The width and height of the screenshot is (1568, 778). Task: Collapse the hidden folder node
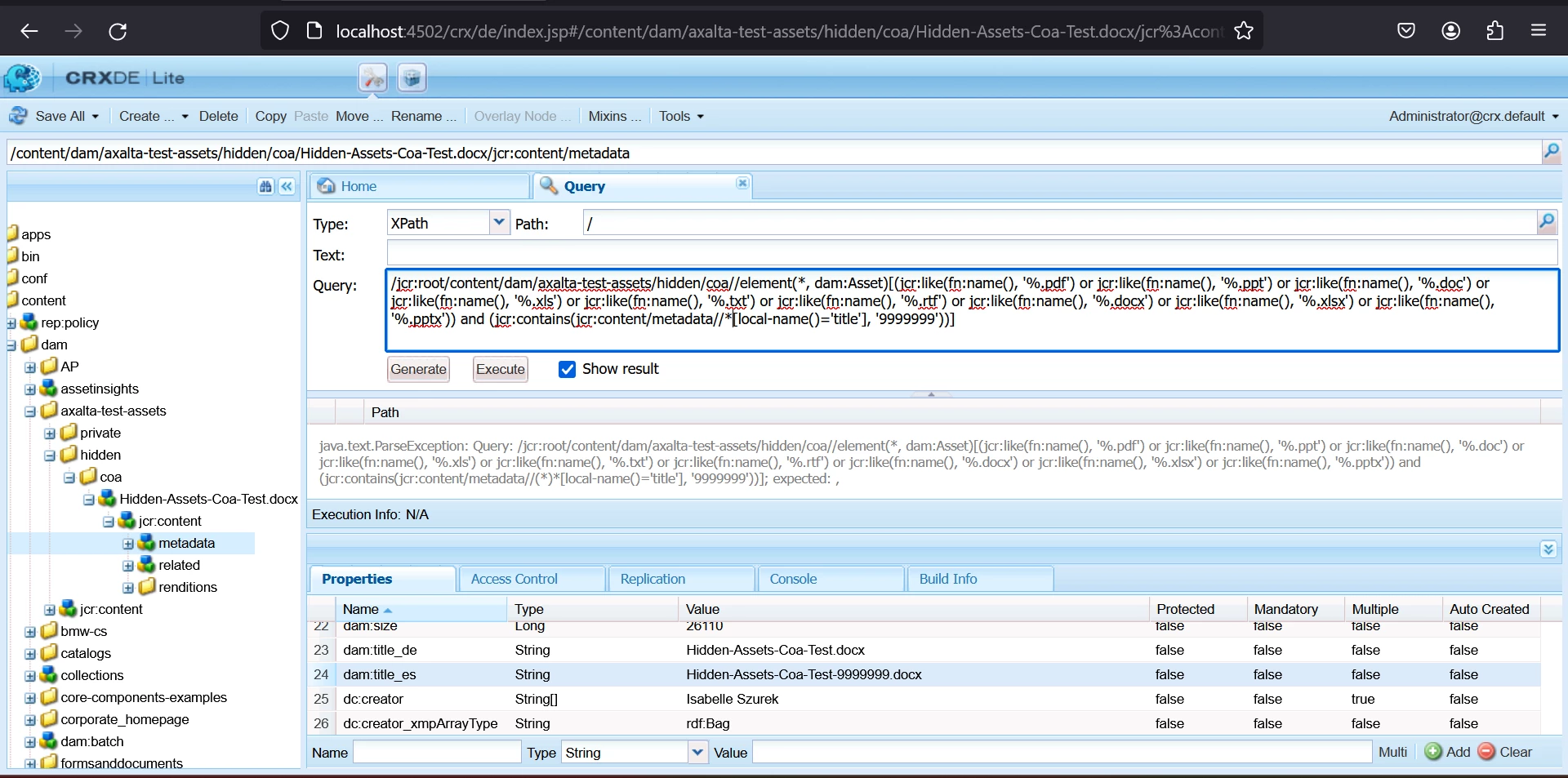point(50,456)
